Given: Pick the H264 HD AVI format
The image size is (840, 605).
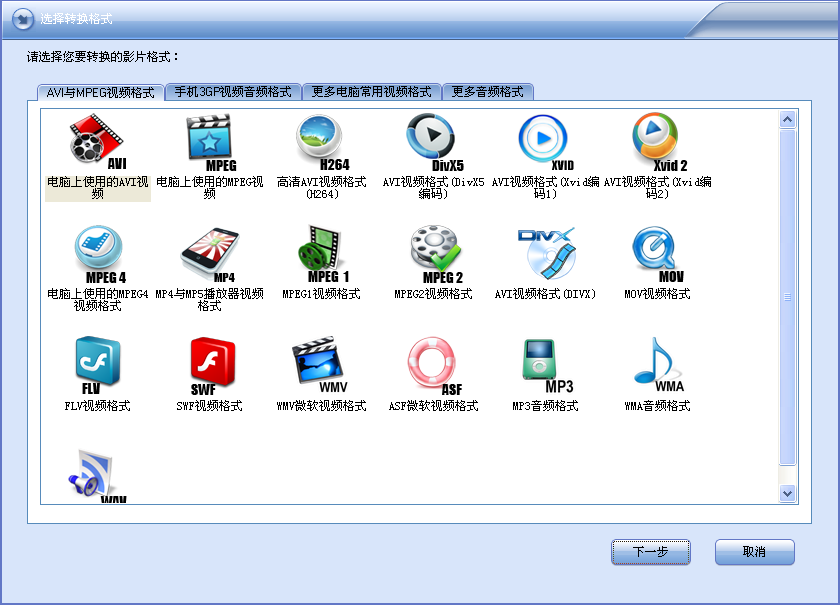Looking at the screenshot, I should (321, 141).
